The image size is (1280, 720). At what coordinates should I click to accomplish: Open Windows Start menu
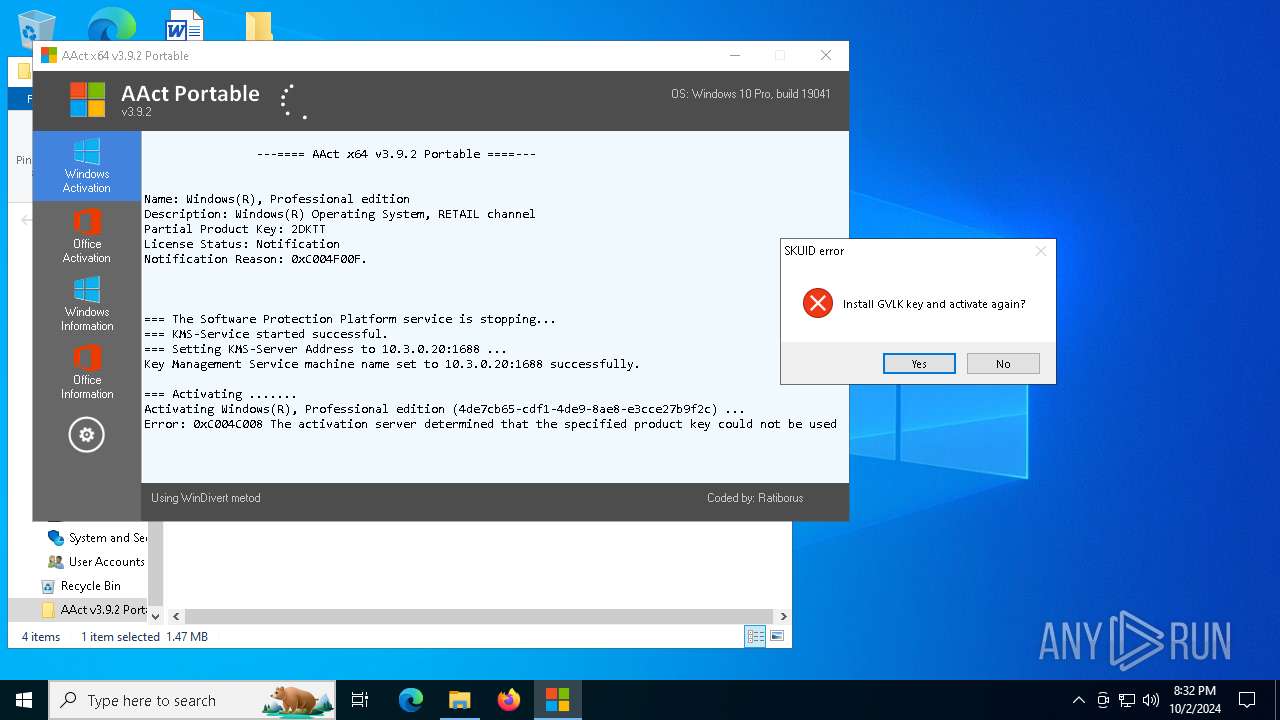tap(24, 700)
